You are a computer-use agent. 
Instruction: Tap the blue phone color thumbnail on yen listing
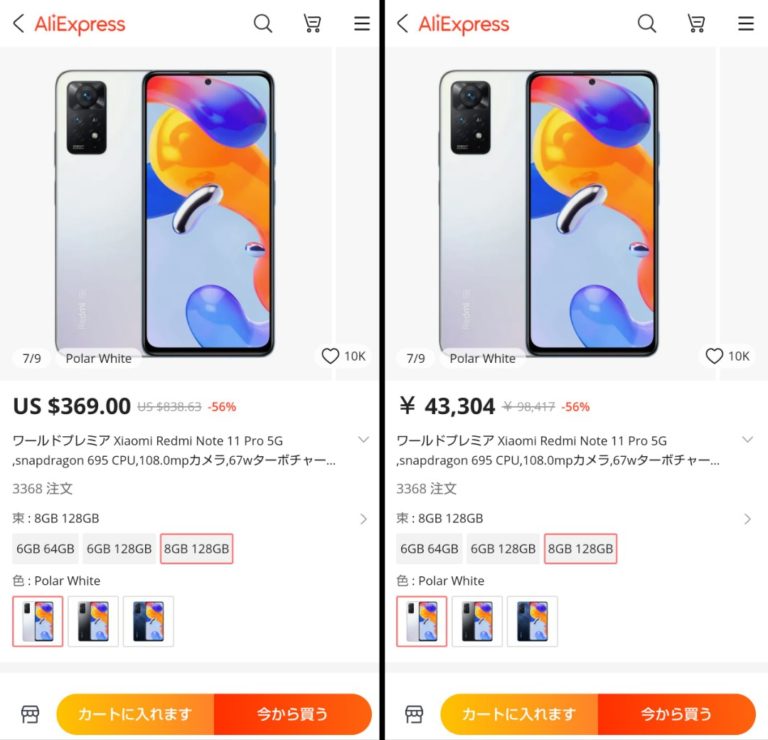click(x=532, y=621)
